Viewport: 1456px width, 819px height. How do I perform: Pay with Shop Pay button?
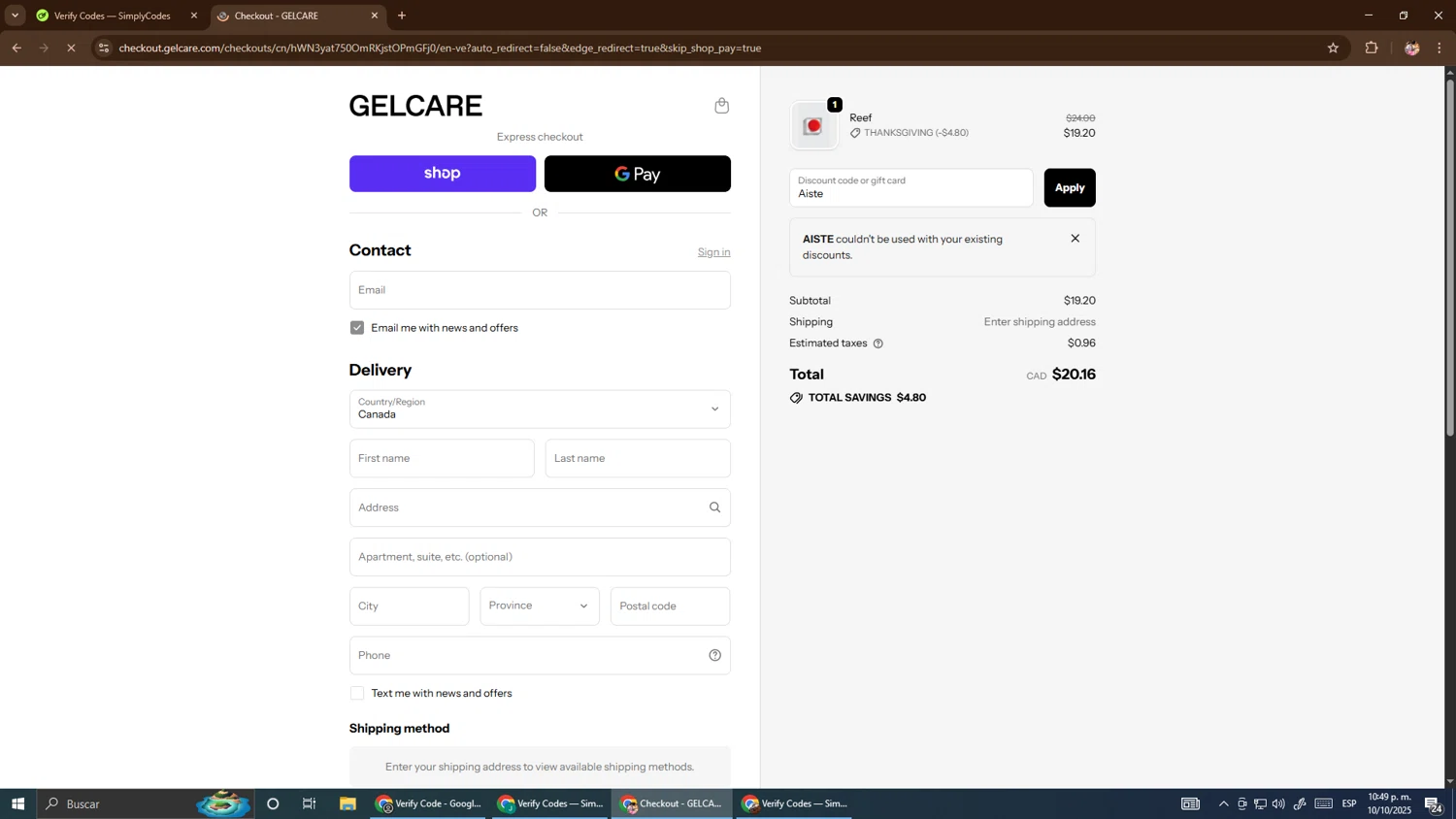[443, 174]
